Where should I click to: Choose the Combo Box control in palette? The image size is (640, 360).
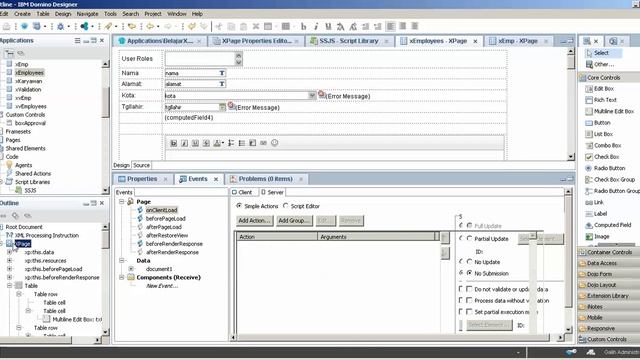(x=607, y=146)
